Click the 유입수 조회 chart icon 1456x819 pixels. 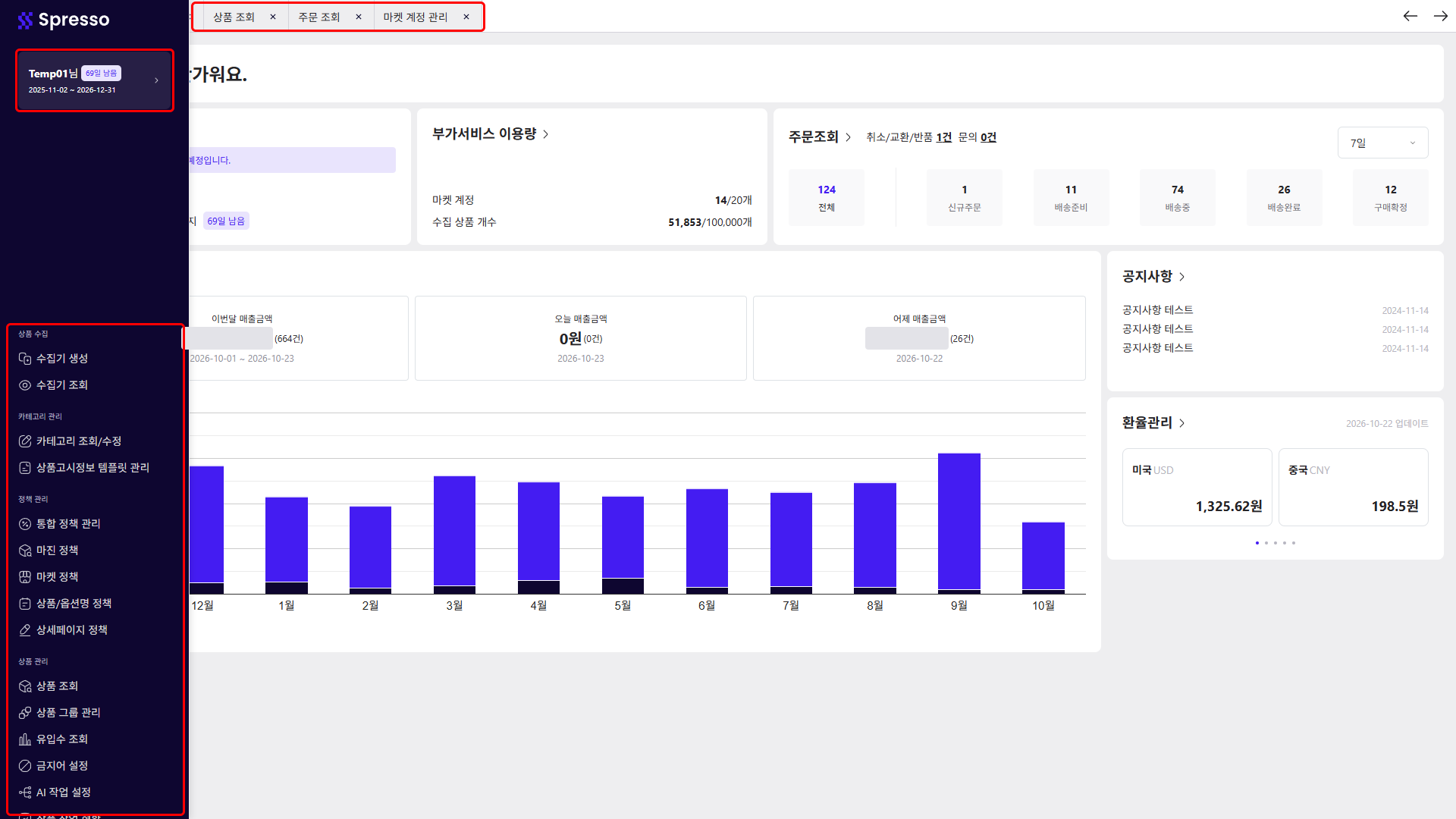tap(25, 739)
